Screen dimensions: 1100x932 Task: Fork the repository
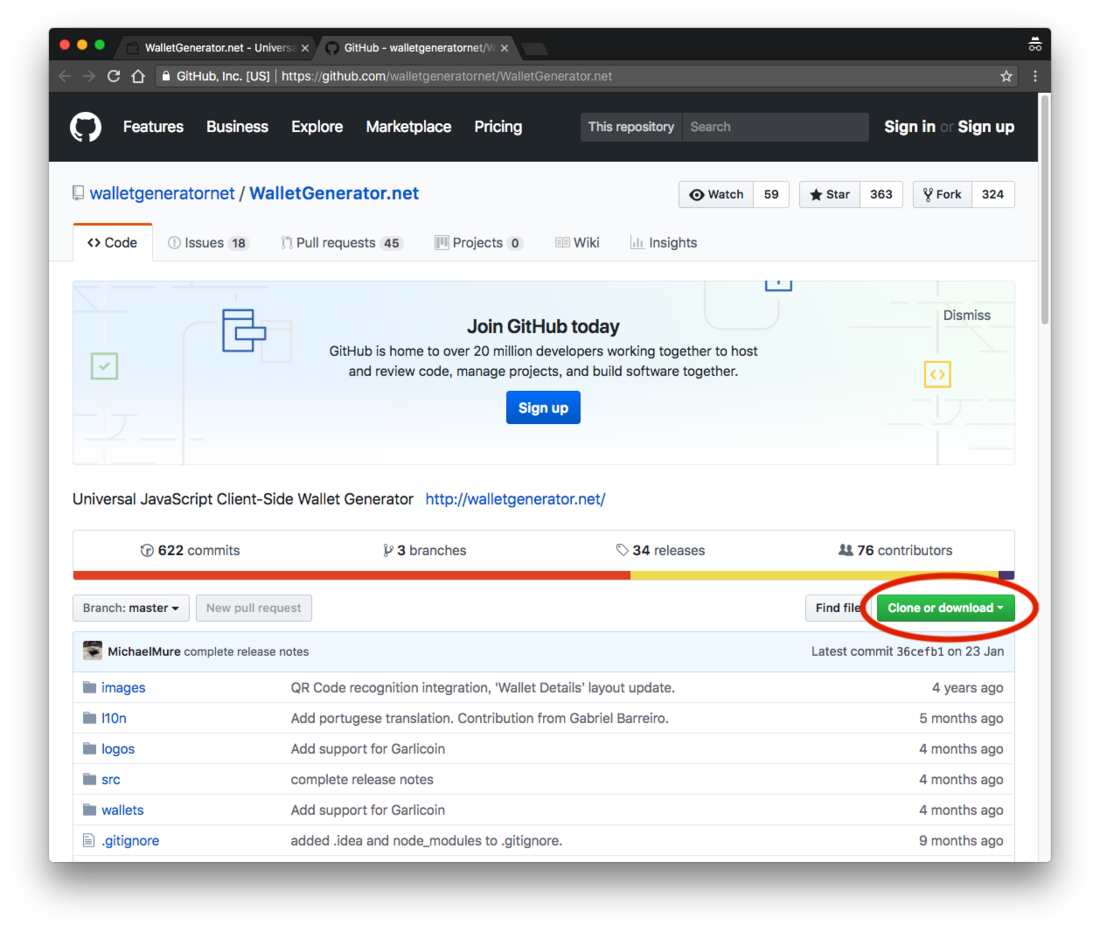(942, 194)
